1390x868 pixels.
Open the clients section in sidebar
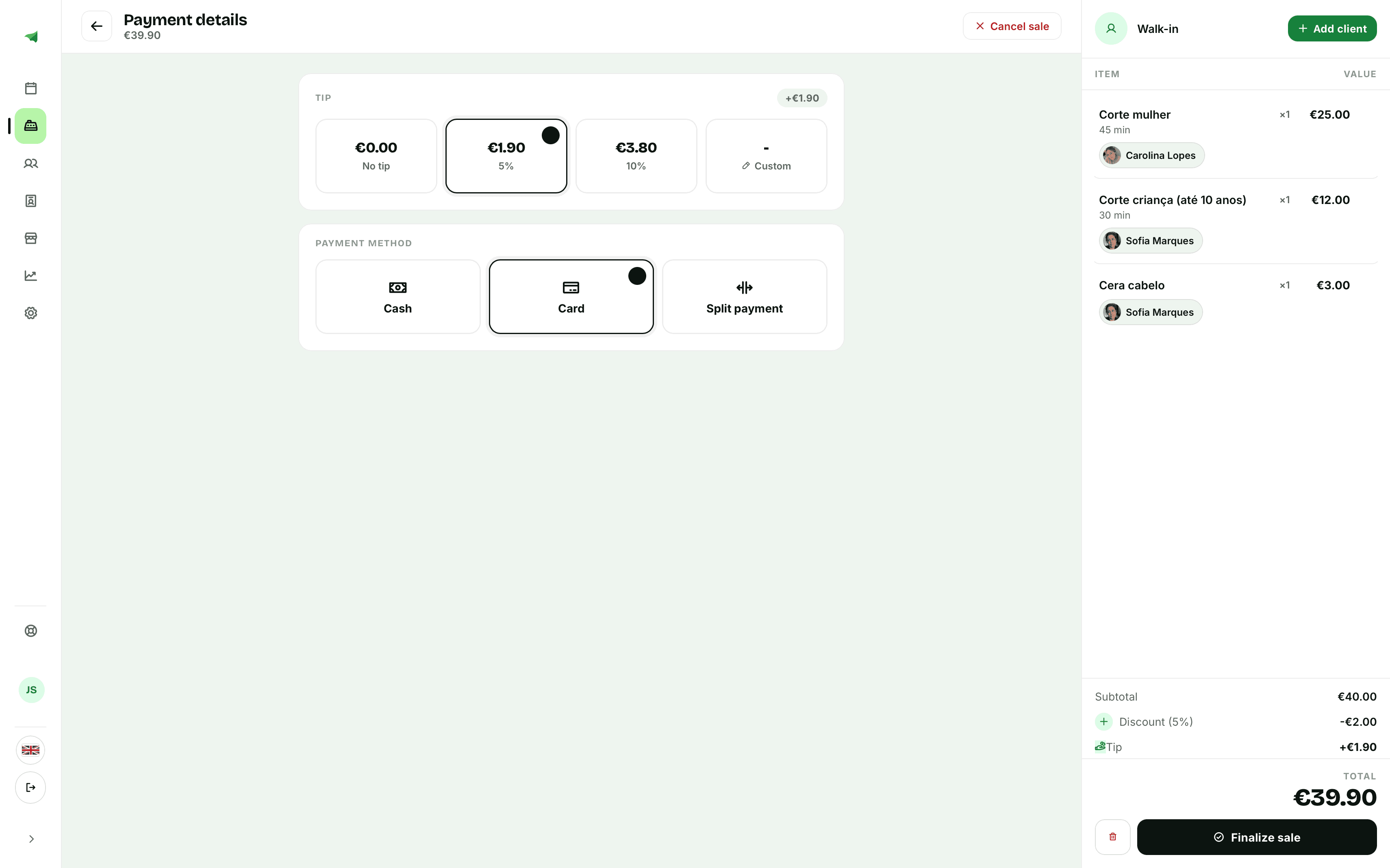[31, 164]
